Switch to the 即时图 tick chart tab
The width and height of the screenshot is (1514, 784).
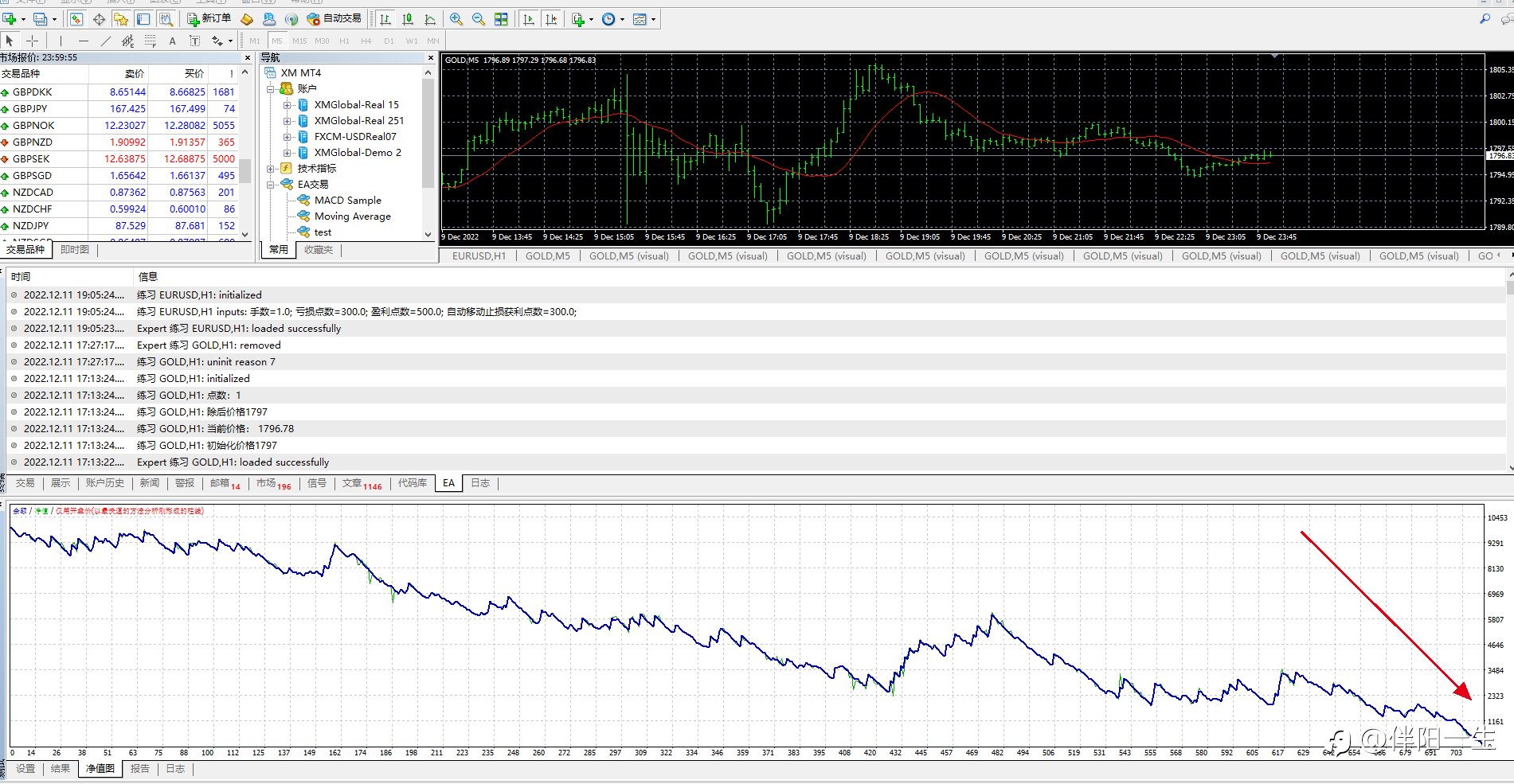tap(75, 250)
